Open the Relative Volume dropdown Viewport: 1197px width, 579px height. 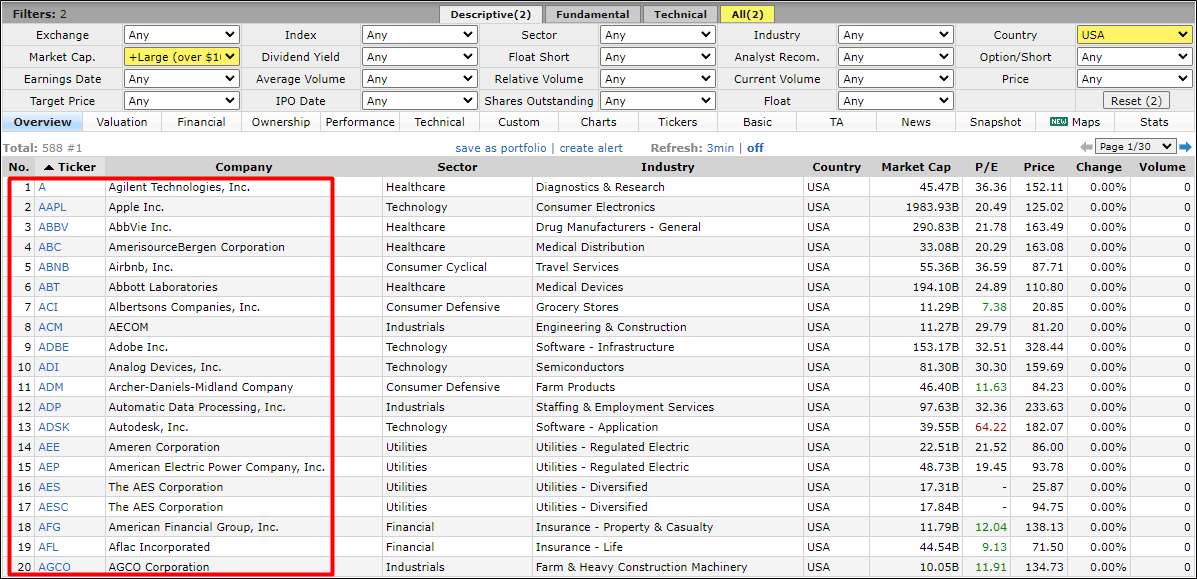658,79
